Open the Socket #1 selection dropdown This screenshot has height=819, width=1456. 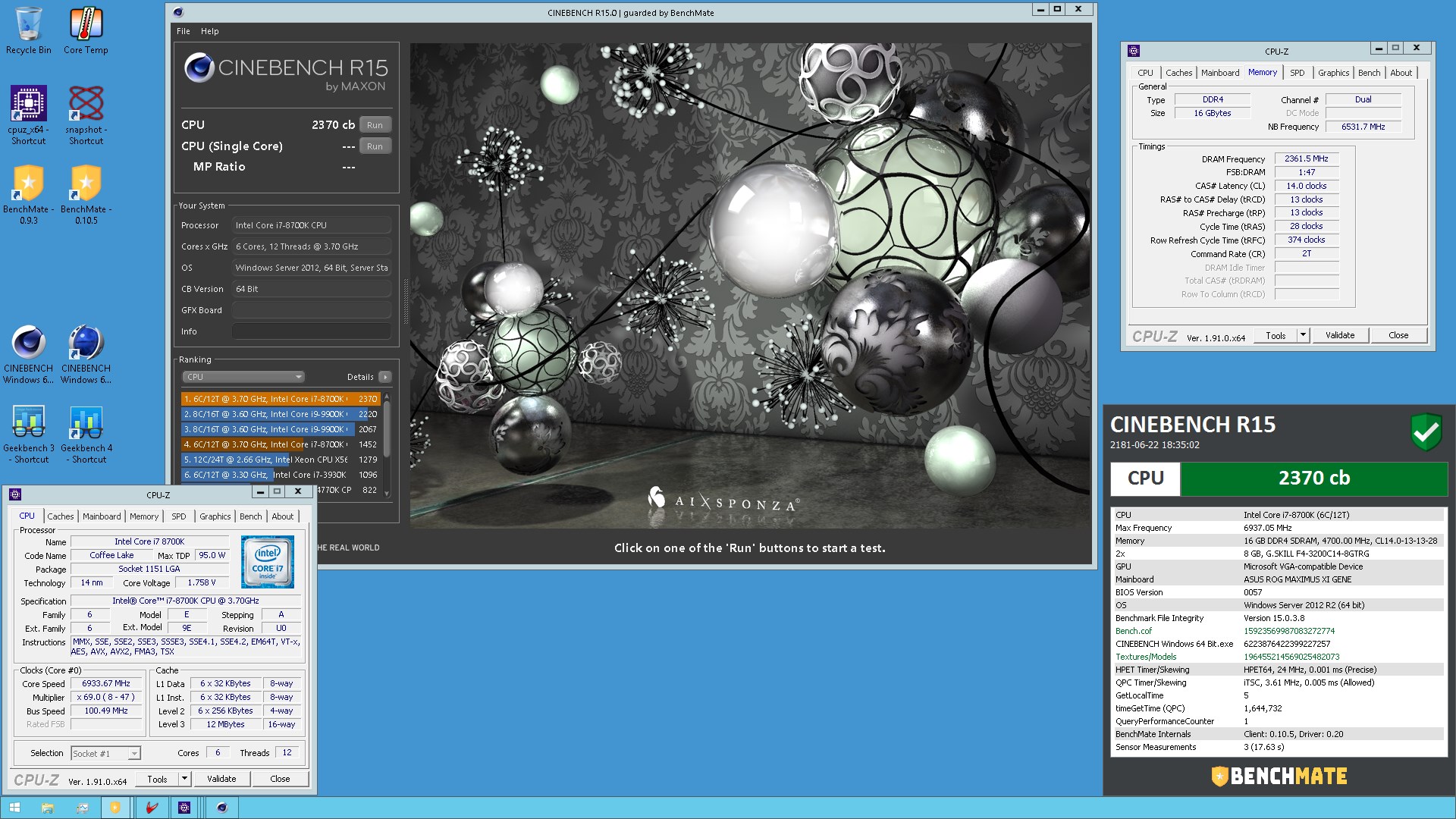[x=105, y=753]
